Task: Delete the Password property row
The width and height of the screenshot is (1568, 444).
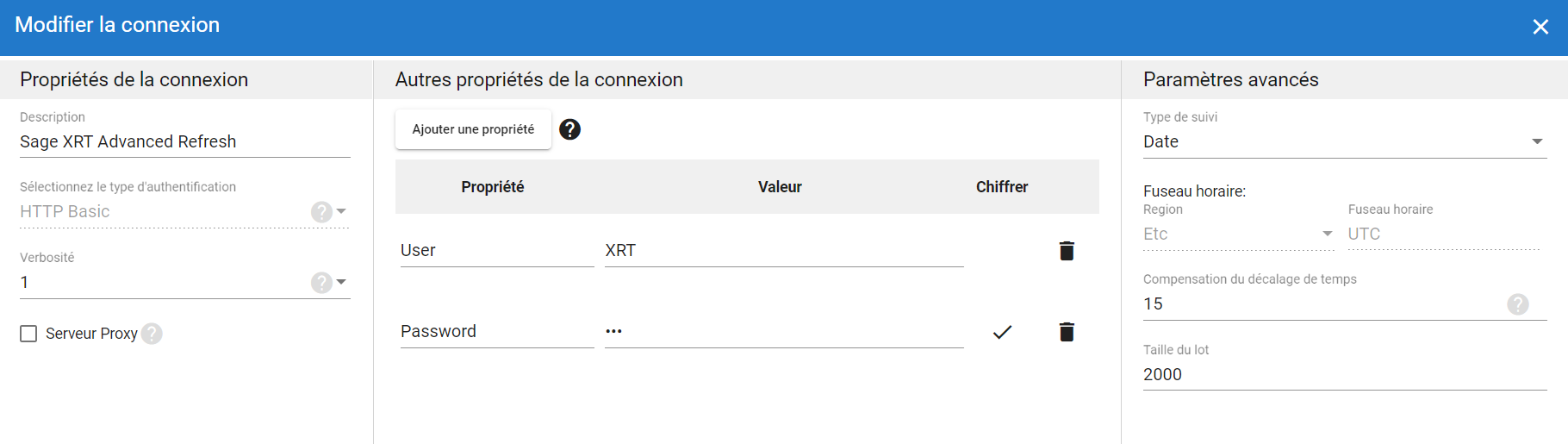Action: click(x=1067, y=332)
